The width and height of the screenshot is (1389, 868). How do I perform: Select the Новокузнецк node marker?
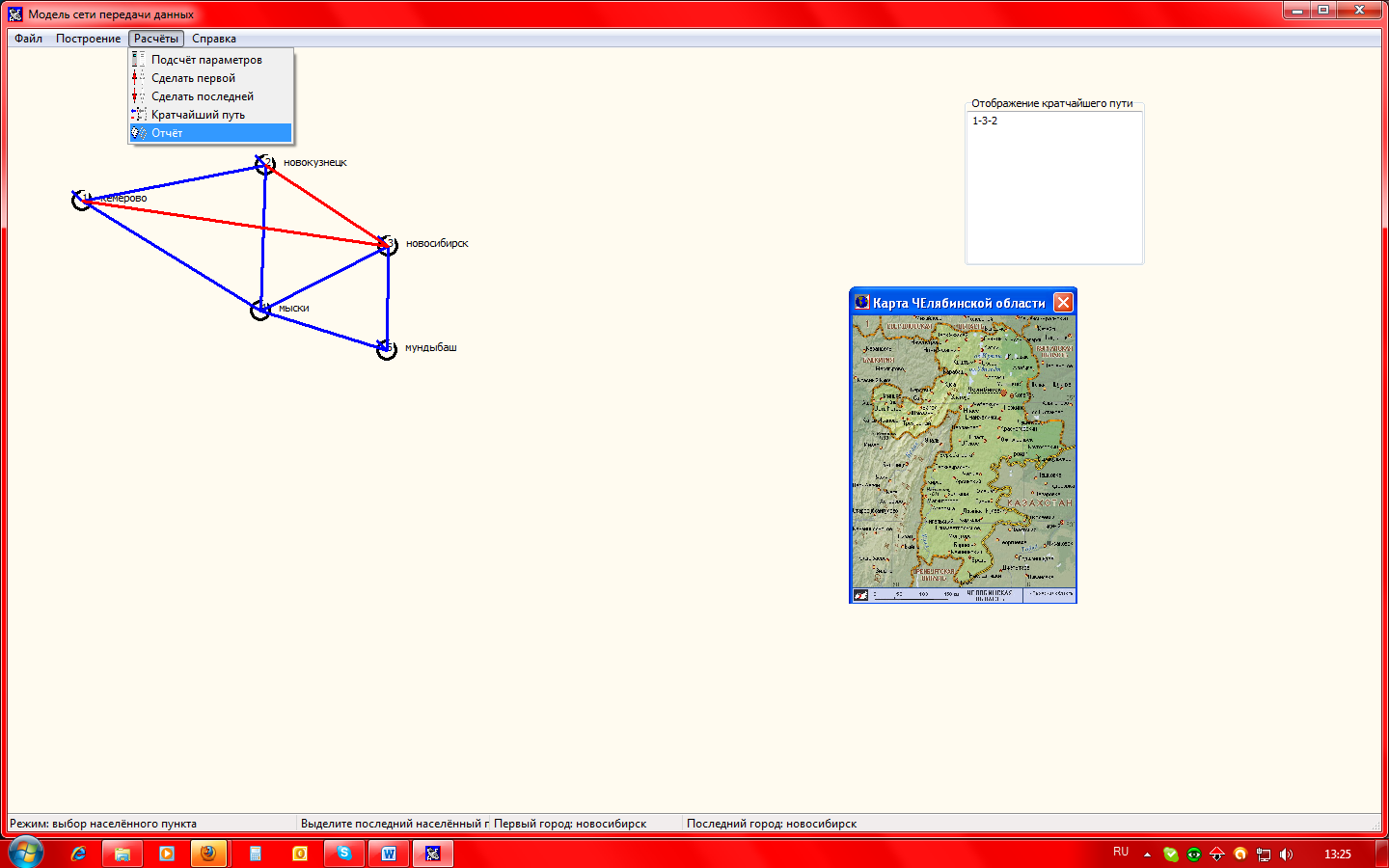(264, 164)
